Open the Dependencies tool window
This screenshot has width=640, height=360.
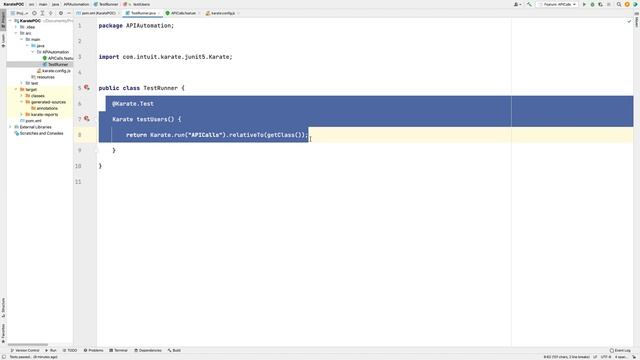click(x=148, y=350)
